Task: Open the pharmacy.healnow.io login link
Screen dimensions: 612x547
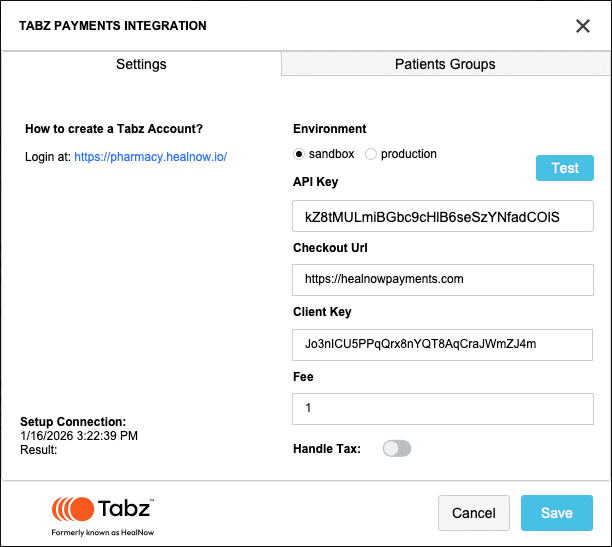Action: coord(150,157)
